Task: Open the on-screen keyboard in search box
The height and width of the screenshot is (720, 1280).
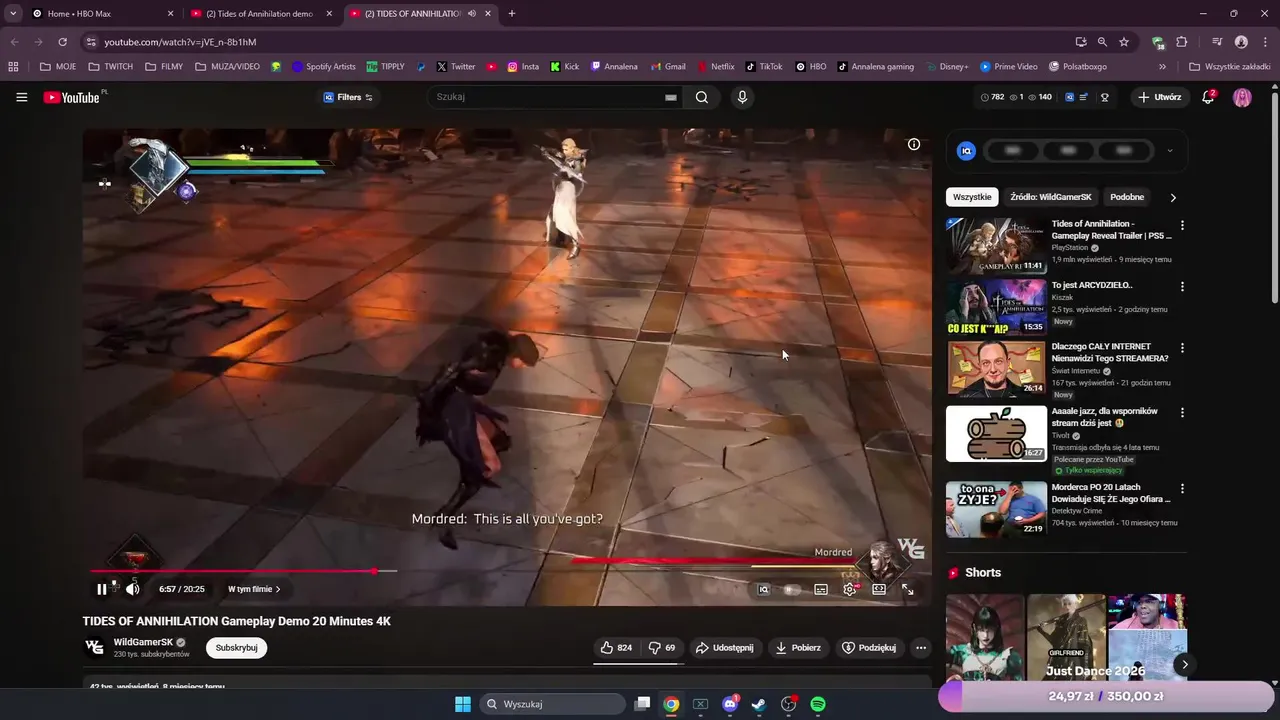Action: (671, 97)
